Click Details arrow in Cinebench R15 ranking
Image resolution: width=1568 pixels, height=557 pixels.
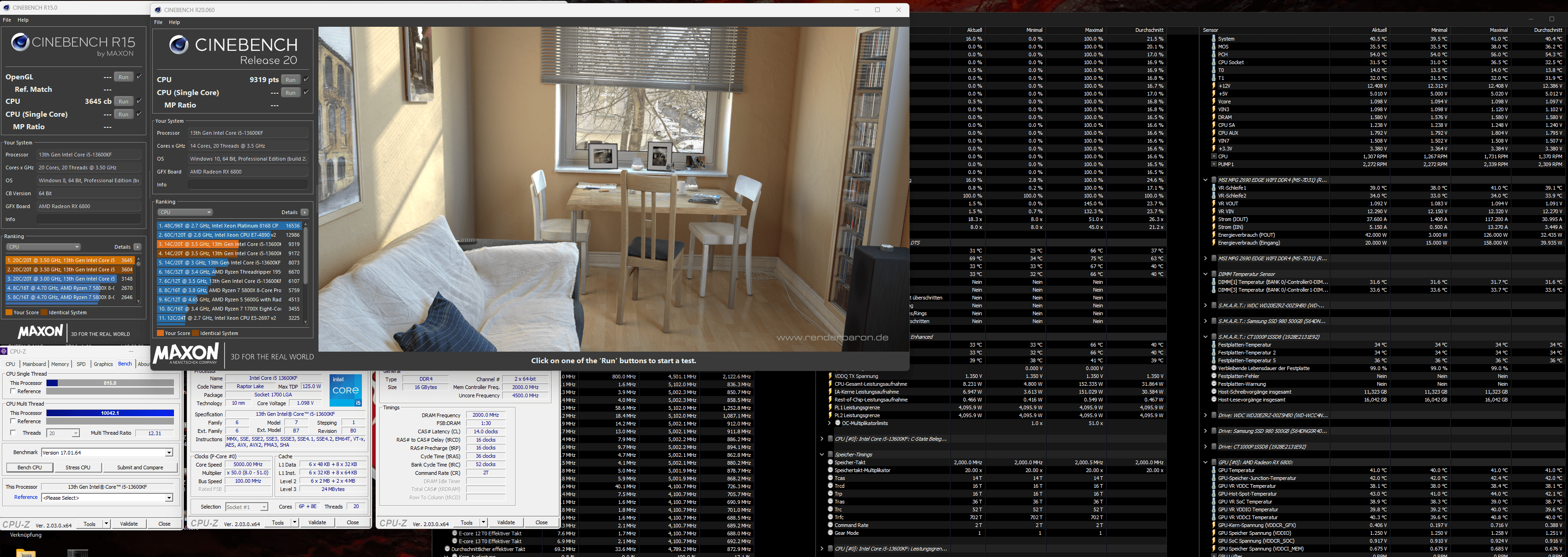137,246
